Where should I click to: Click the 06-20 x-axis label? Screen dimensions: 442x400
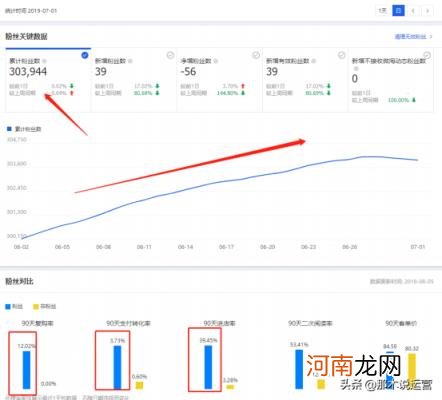coord(267,247)
